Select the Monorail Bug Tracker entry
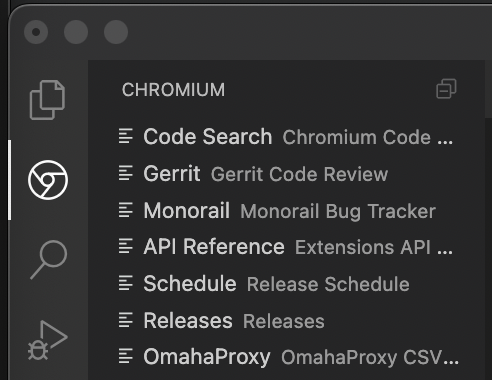 pos(286,210)
